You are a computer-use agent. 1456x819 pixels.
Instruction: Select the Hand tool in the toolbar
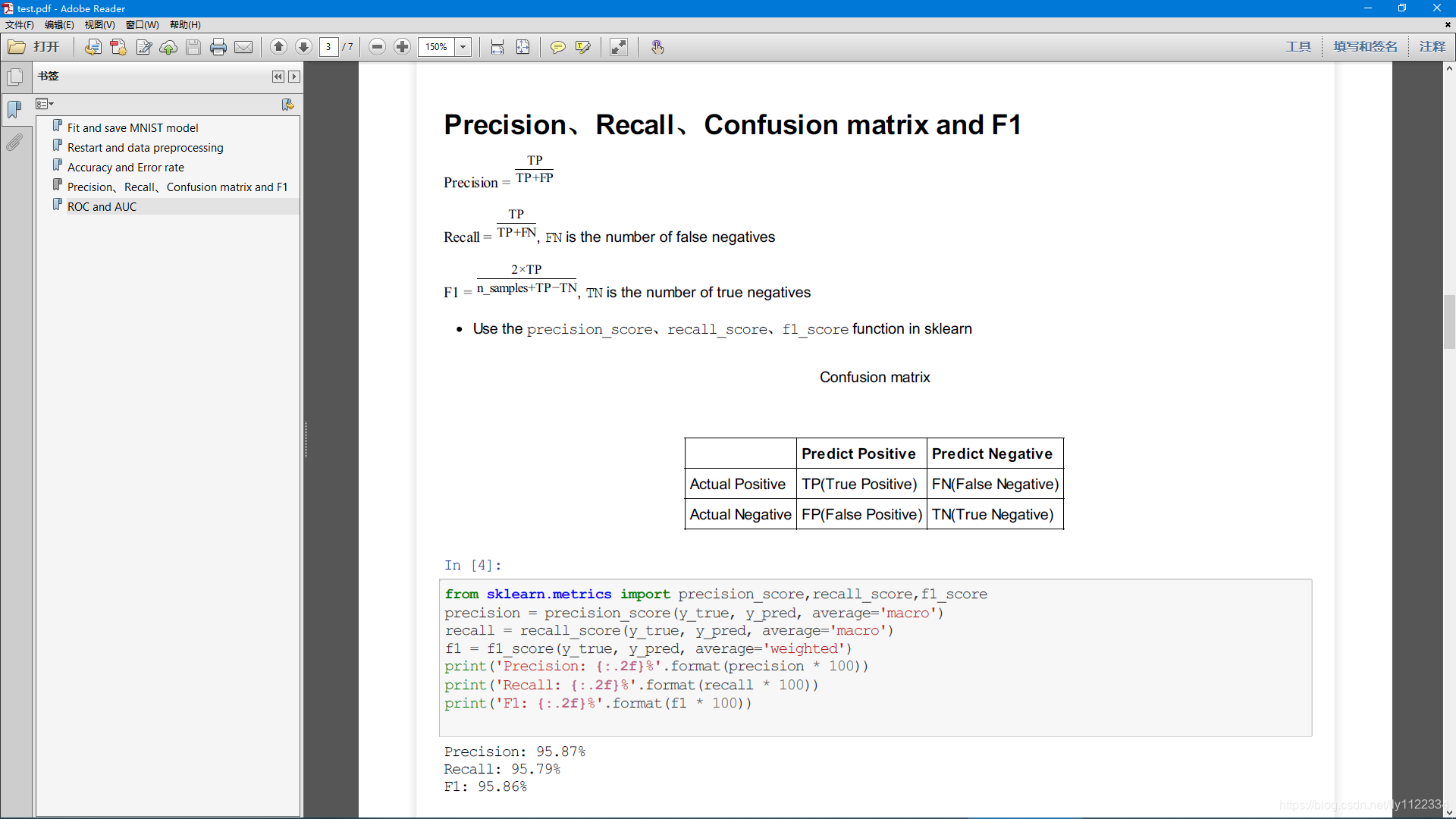(657, 46)
